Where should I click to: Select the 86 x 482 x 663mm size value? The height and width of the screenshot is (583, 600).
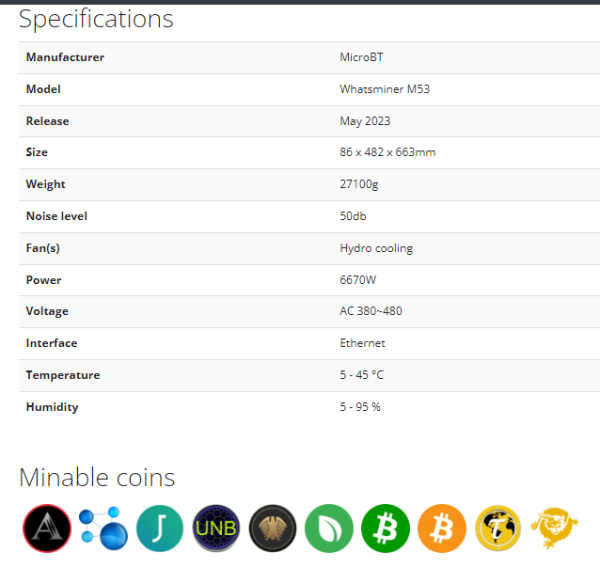388,152
